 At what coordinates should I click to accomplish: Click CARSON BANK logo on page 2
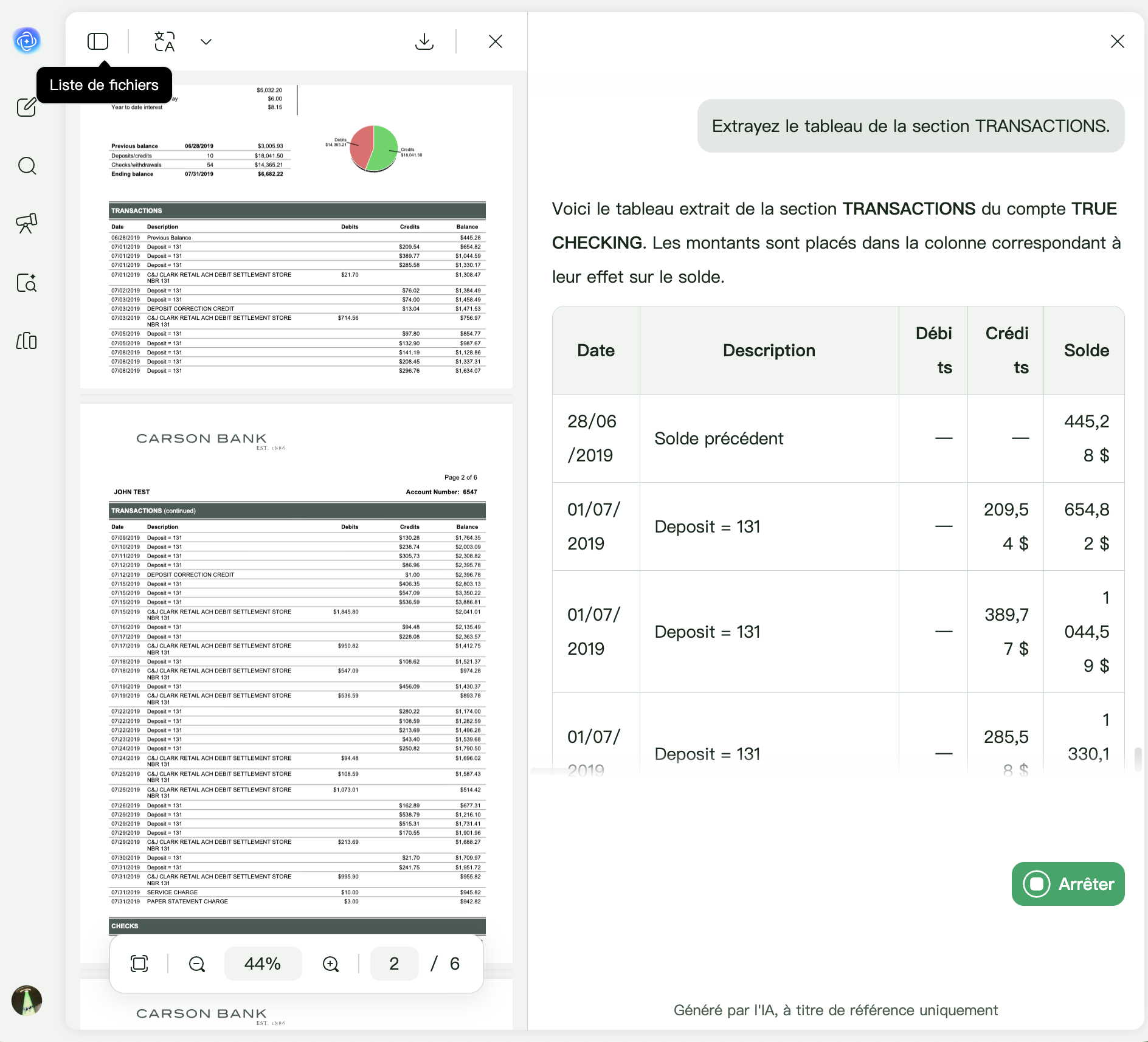(x=210, y=441)
